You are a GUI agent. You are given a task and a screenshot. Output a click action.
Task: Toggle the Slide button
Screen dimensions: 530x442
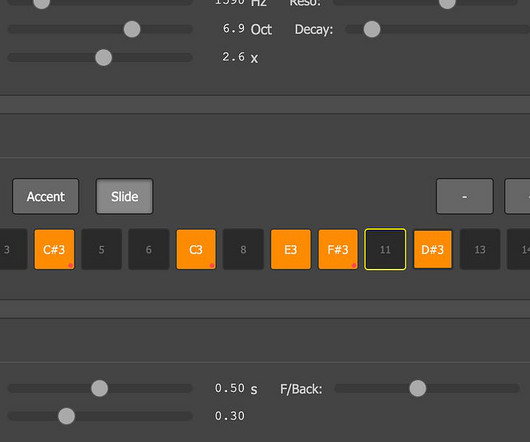(x=124, y=196)
